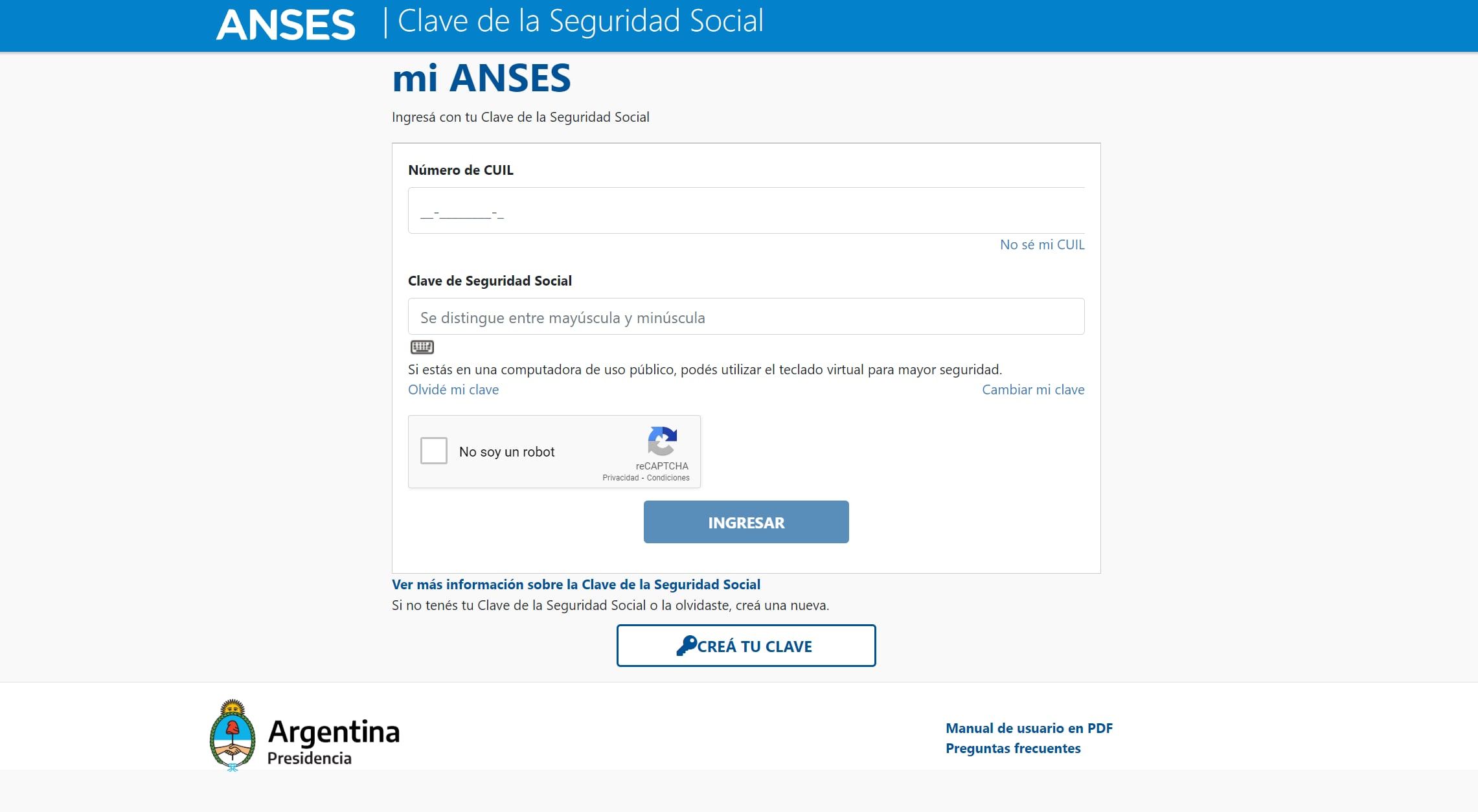
Task: Click the ANSES logo in the header
Action: click(x=287, y=23)
